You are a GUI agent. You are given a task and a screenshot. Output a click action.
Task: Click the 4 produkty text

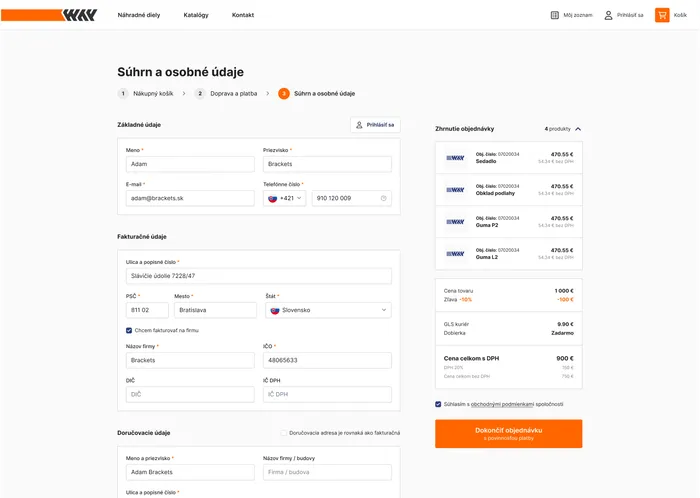pyautogui.click(x=557, y=129)
